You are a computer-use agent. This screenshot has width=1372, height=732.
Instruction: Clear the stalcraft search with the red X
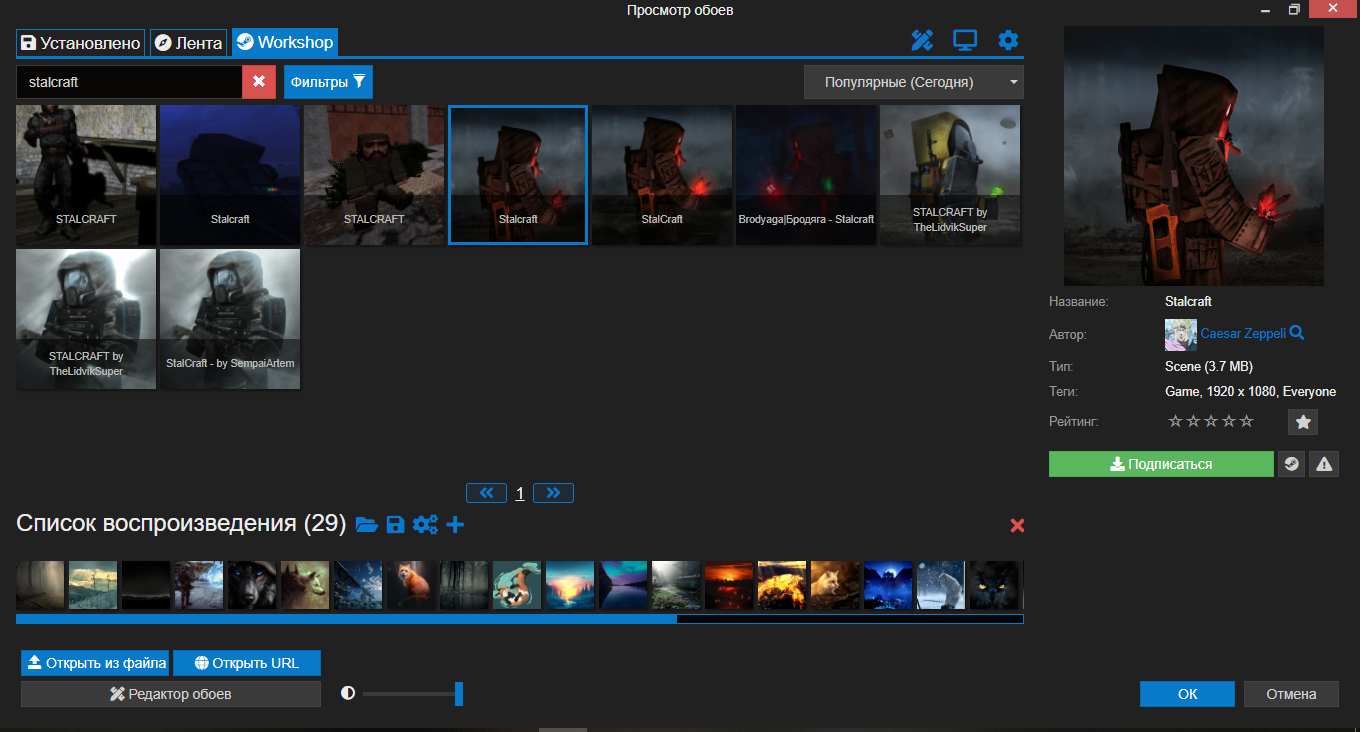coord(258,82)
